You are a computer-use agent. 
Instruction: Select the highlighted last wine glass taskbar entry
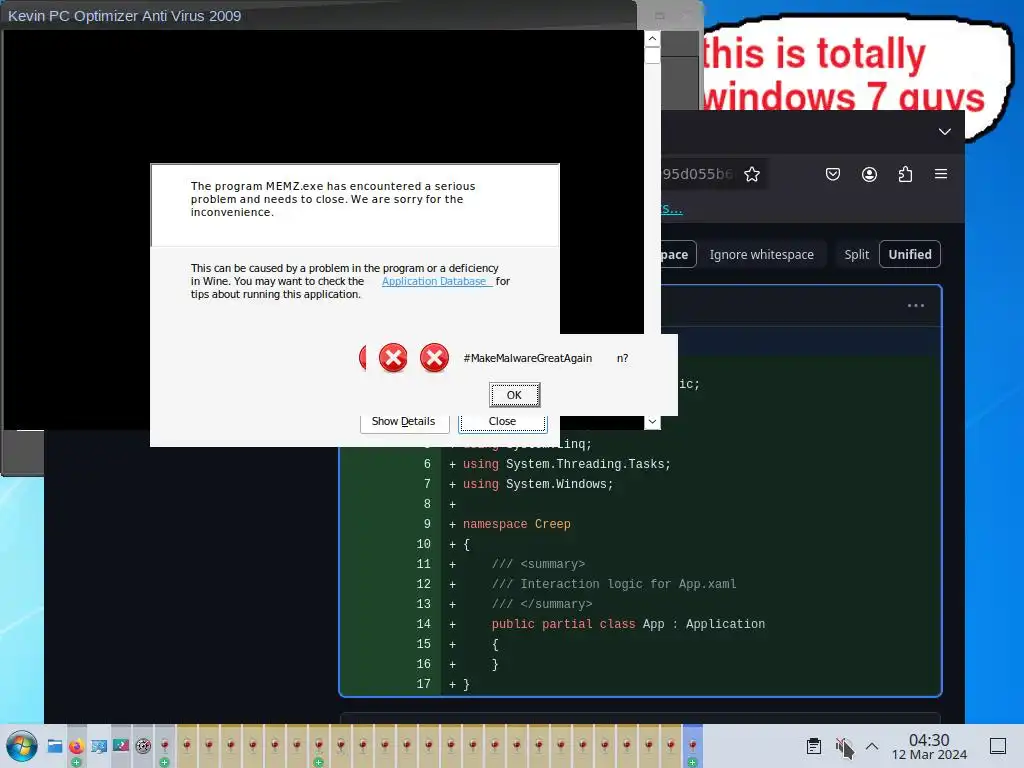point(692,746)
